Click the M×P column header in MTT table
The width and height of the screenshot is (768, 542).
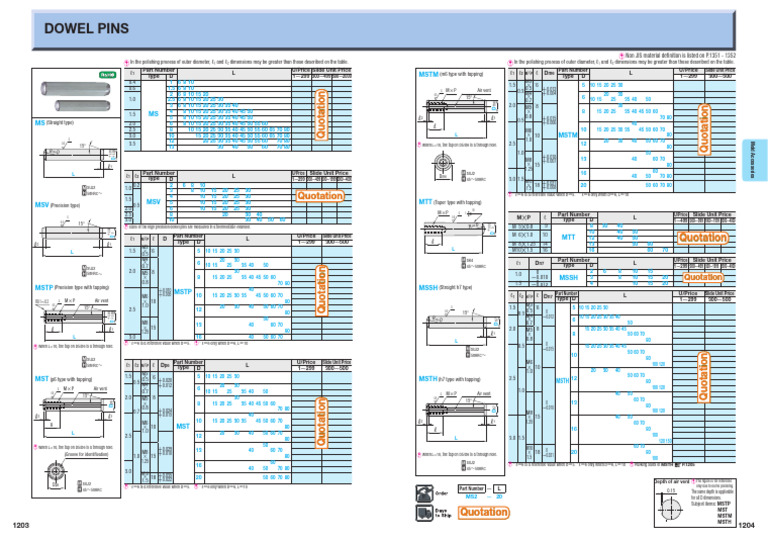click(x=524, y=217)
